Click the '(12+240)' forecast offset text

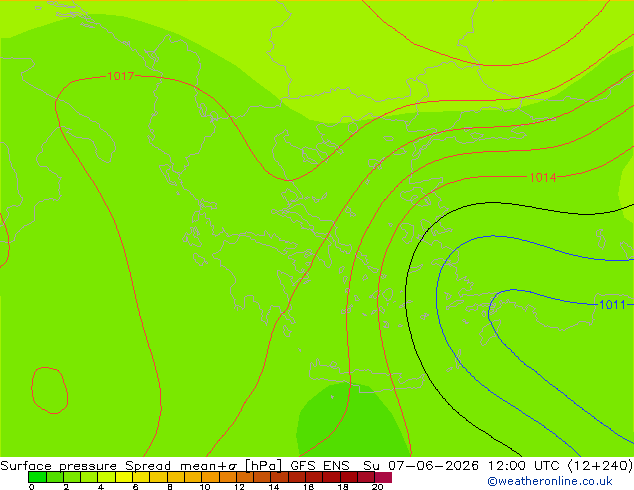(600, 465)
